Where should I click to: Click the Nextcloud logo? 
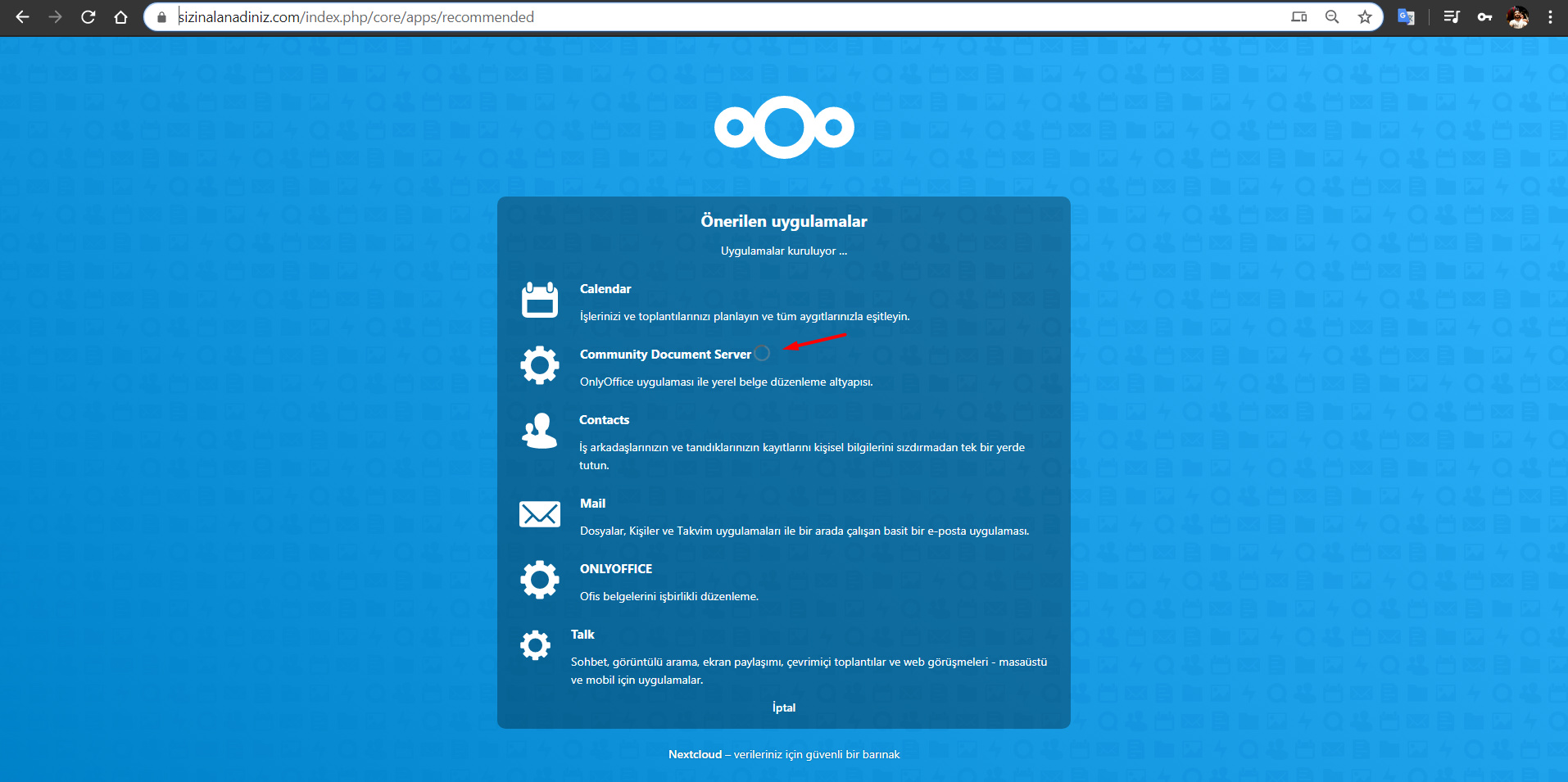[784, 128]
